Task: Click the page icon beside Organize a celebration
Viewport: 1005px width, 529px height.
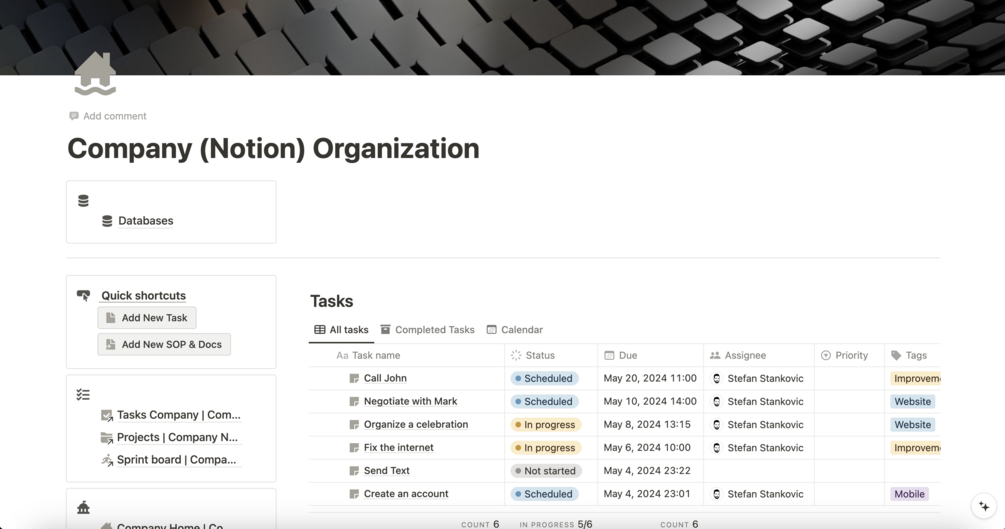Action: coord(354,425)
